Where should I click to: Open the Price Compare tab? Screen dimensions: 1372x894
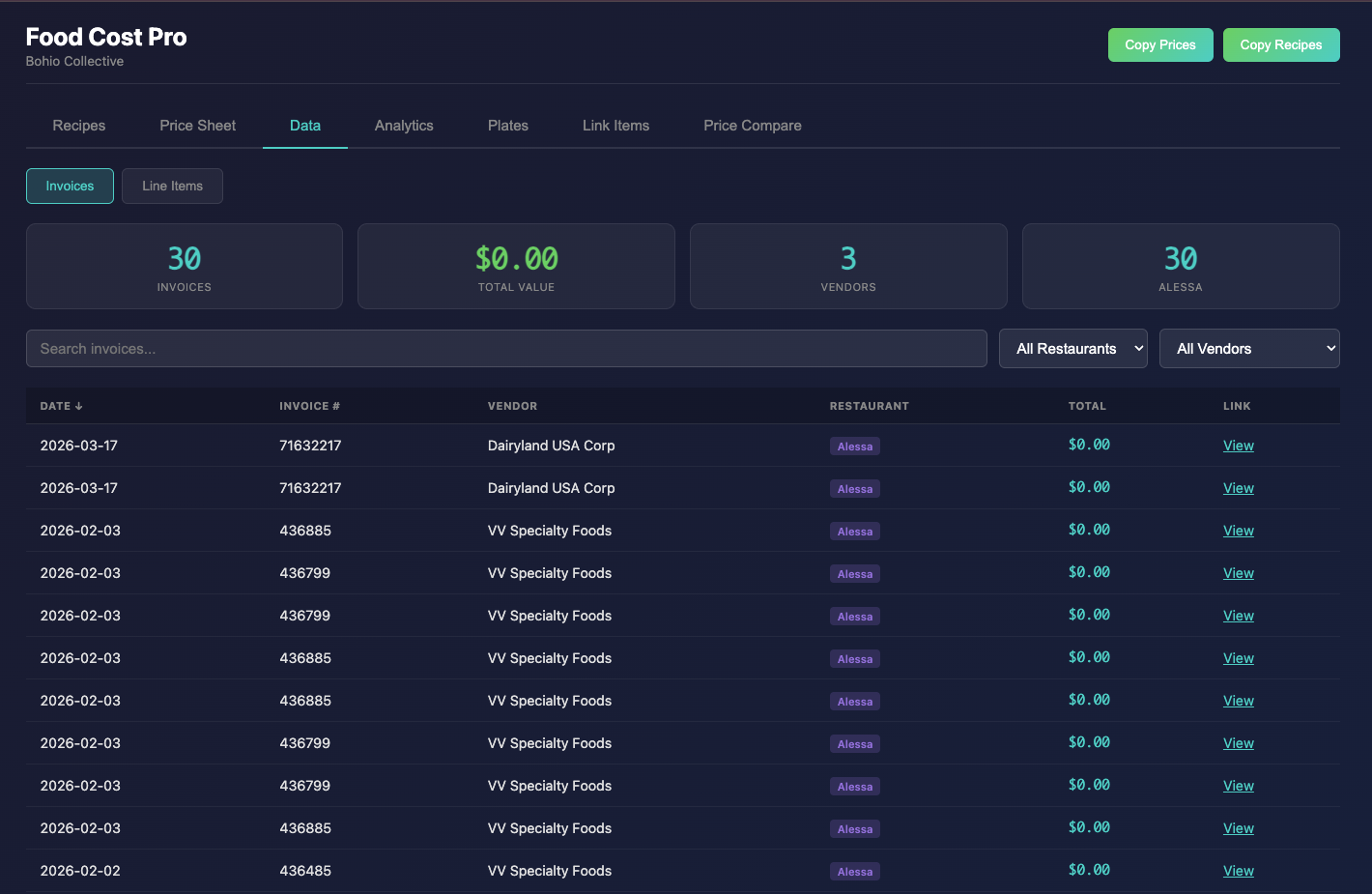[x=753, y=126]
